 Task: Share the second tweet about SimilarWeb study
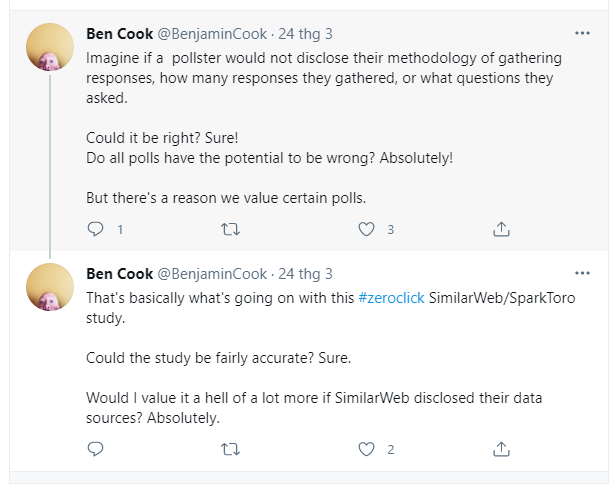point(502,449)
